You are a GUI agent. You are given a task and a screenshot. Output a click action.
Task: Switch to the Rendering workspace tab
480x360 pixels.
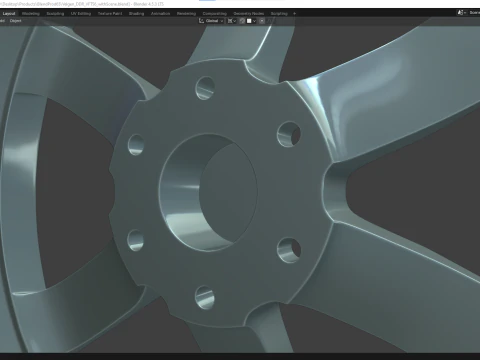pyautogui.click(x=186, y=13)
